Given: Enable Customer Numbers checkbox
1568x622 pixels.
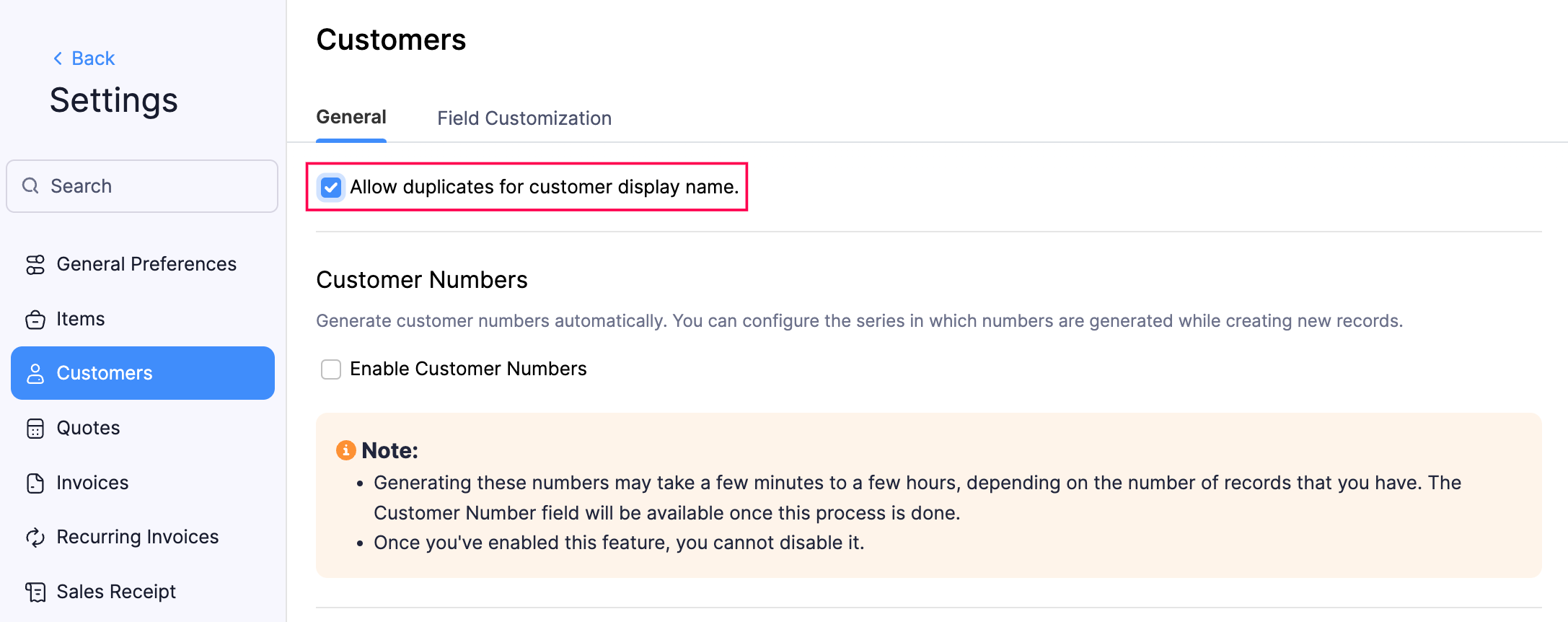Looking at the screenshot, I should point(331,369).
